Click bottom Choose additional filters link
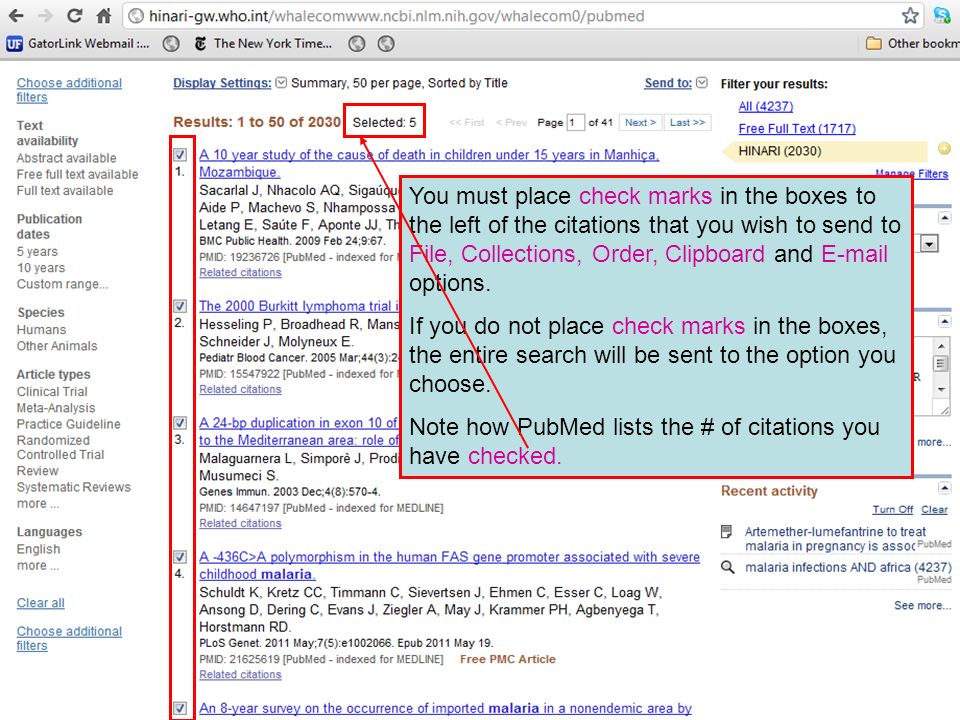The image size is (960, 720). pos(69,639)
